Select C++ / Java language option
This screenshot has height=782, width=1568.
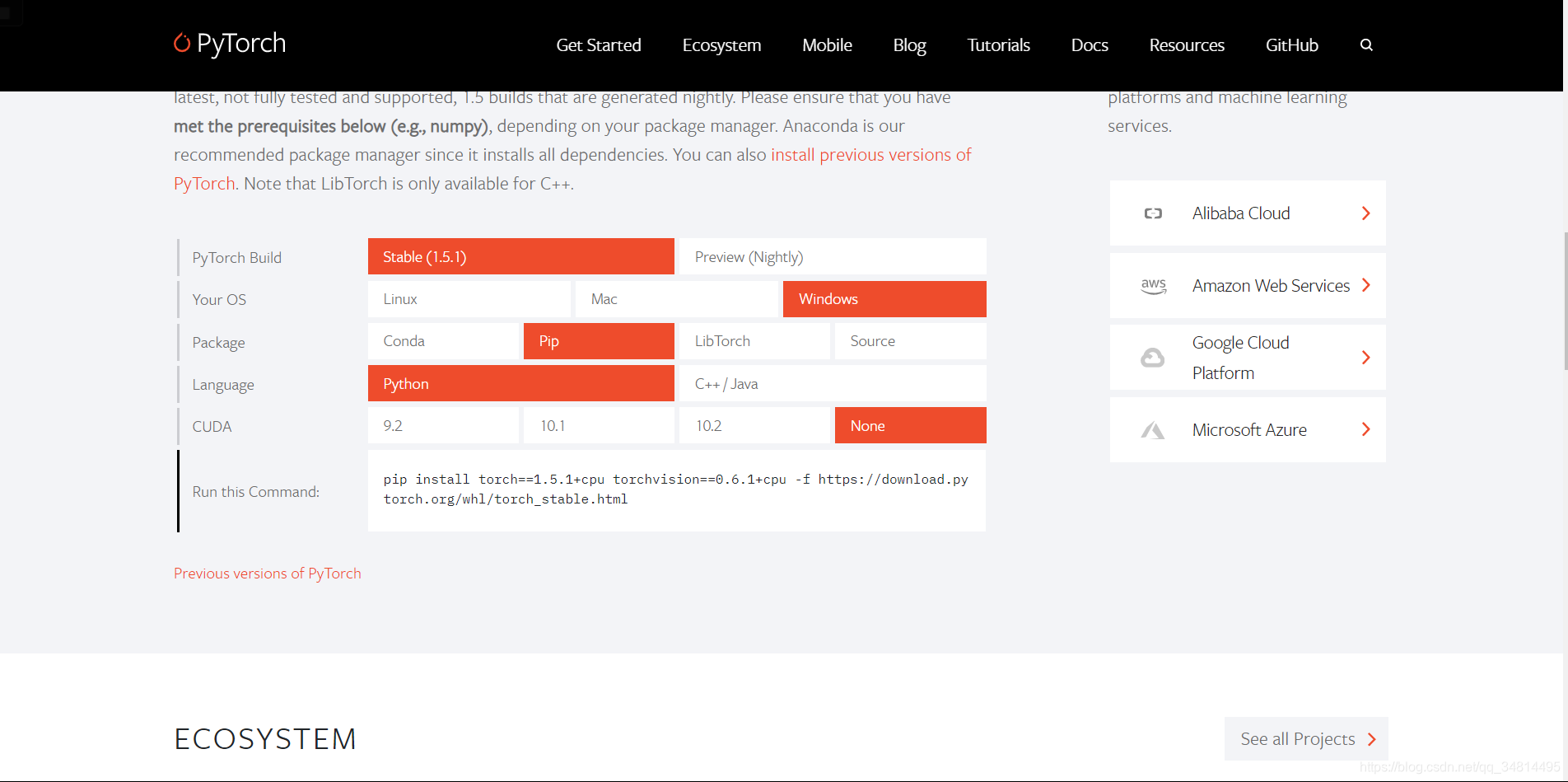[x=833, y=383]
